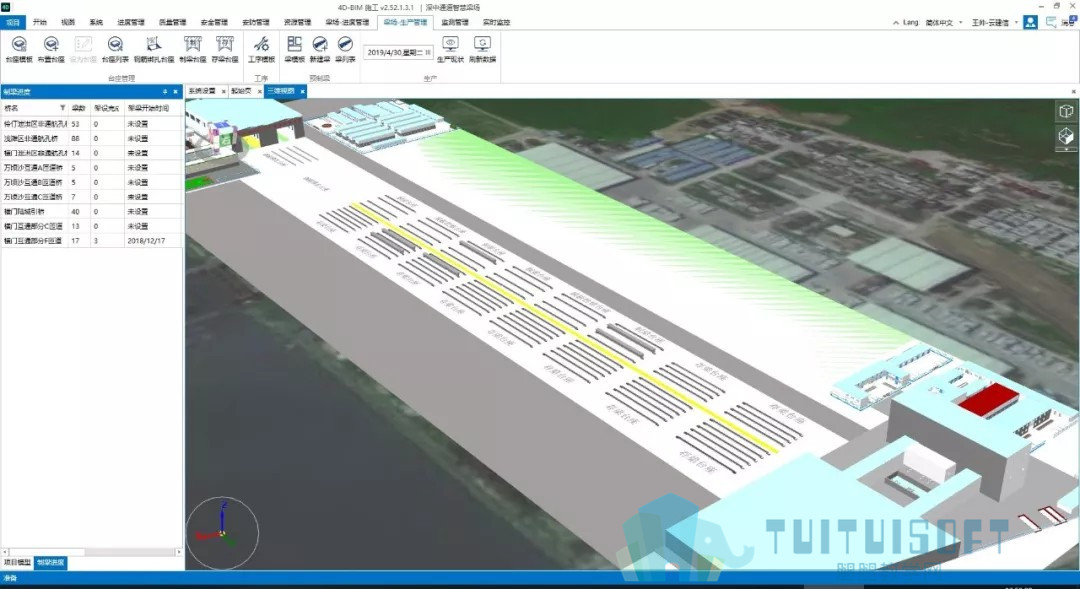Select the 存梁台座 beam storage pedestal tool
The width and height of the screenshot is (1080, 589).
point(225,49)
